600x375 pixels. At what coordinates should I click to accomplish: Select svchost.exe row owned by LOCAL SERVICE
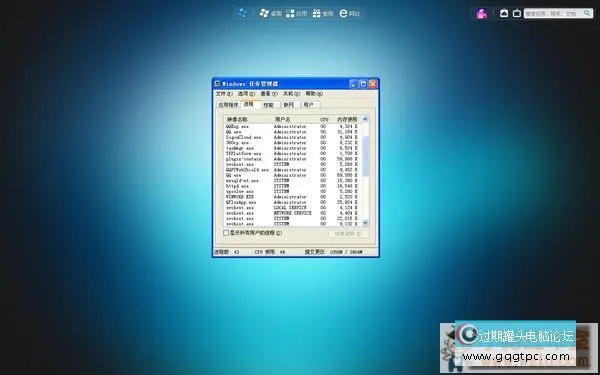(292, 207)
